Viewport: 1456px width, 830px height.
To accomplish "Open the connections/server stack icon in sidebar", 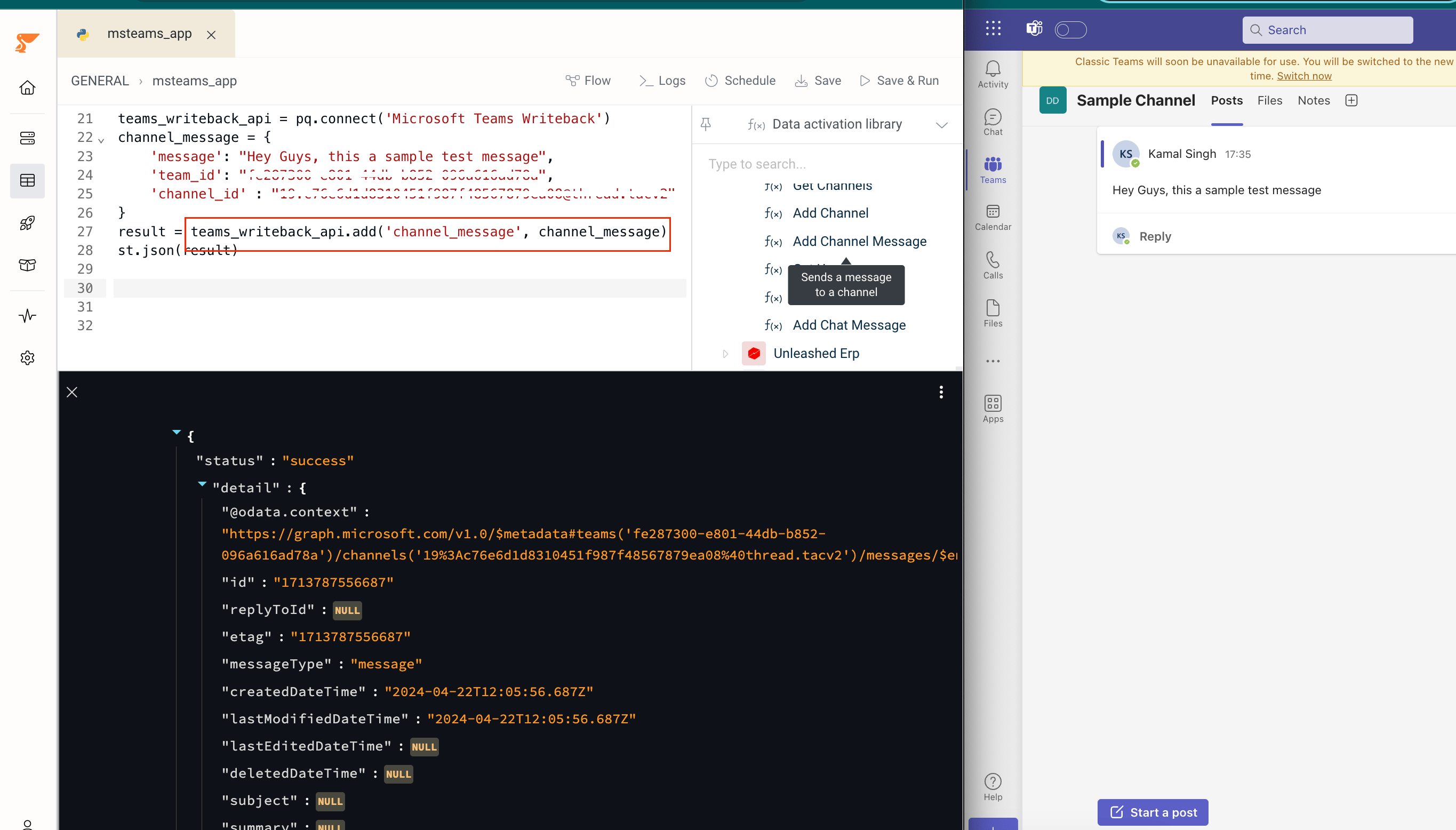I will [27, 138].
